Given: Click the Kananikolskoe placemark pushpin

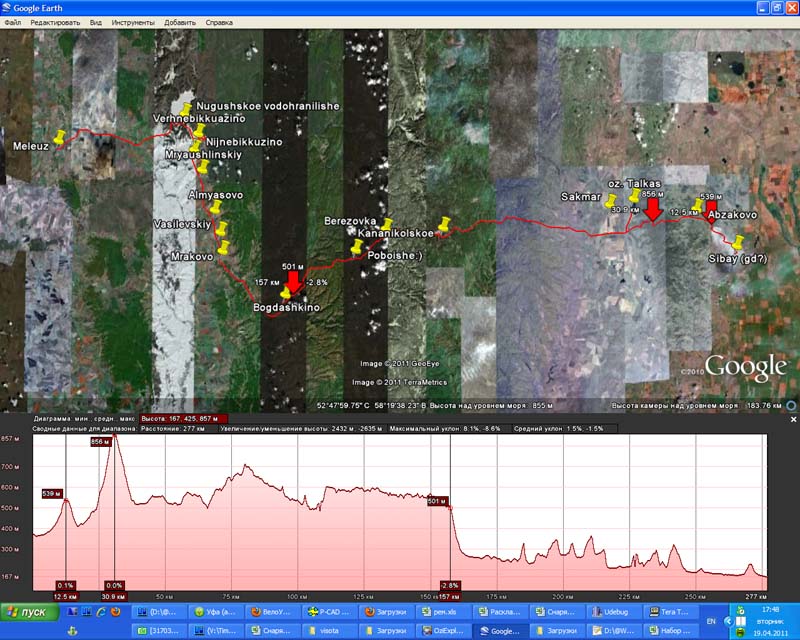Looking at the screenshot, I should (444, 224).
